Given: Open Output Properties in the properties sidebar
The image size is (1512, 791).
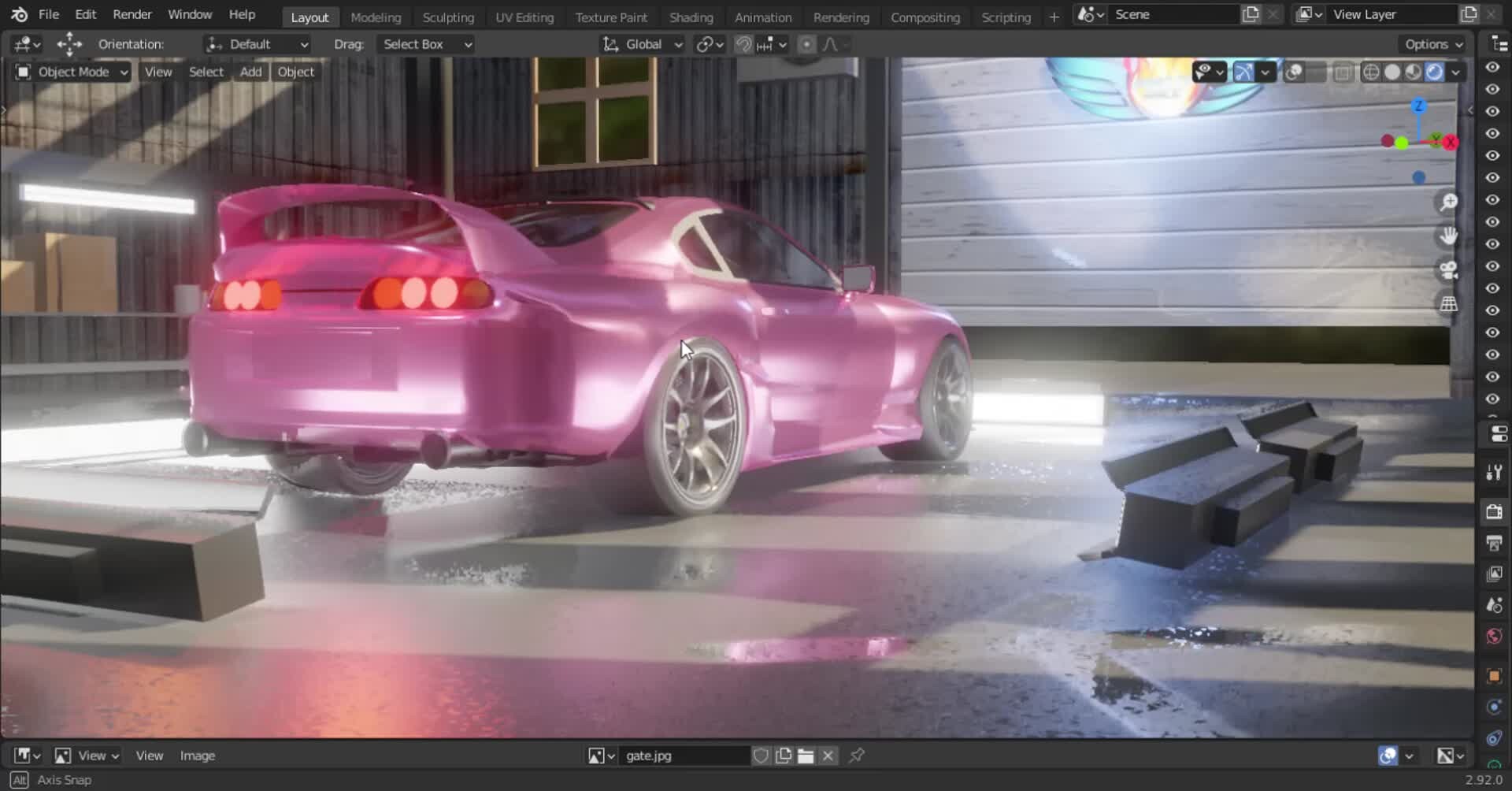Looking at the screenshot, I should 1494,544.
